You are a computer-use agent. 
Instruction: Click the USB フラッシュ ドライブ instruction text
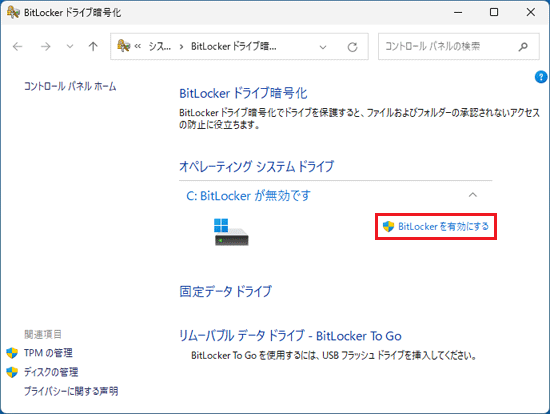click(x=334, y=356)
